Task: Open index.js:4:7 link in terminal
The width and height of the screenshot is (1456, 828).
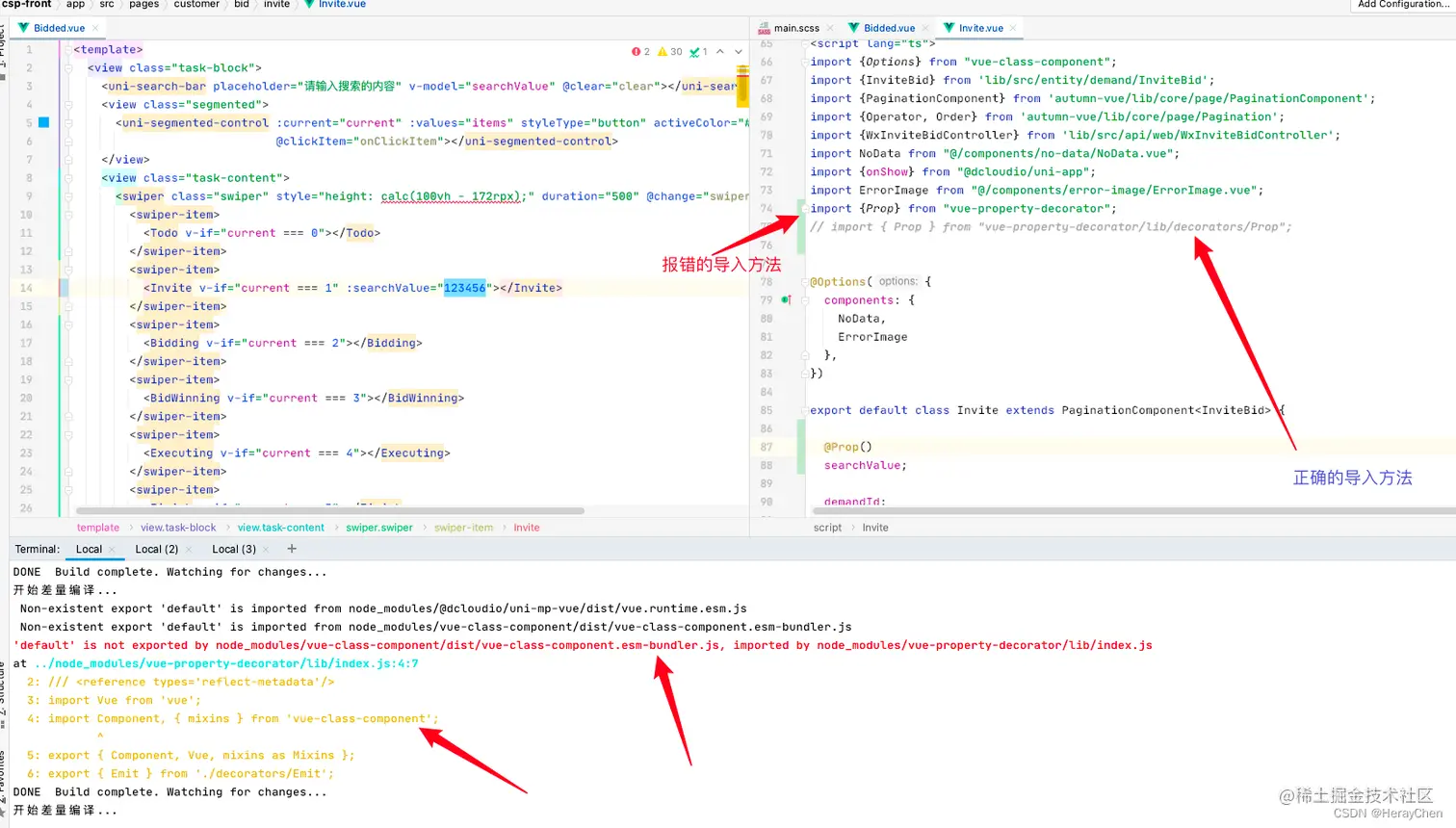Action: pyautogui.click(x=226, y=663)
